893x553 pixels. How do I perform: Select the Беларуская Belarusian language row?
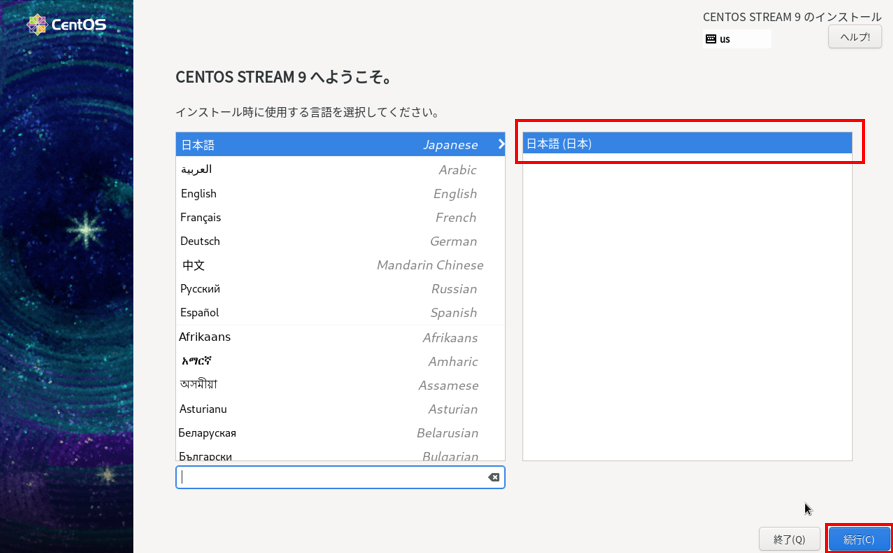pyautogui.click(x=340, y=433)
